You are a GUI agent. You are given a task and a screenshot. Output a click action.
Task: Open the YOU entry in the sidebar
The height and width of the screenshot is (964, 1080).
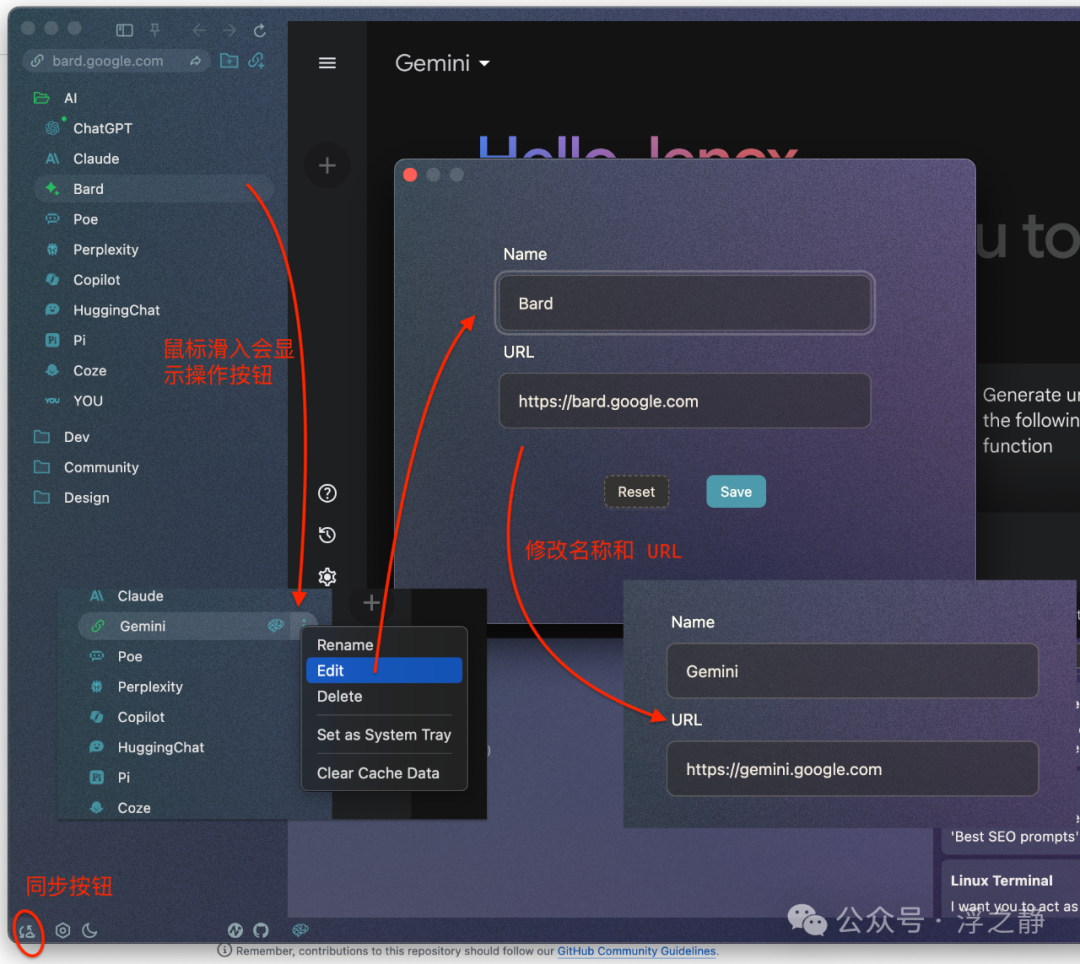tap(87, 401)
